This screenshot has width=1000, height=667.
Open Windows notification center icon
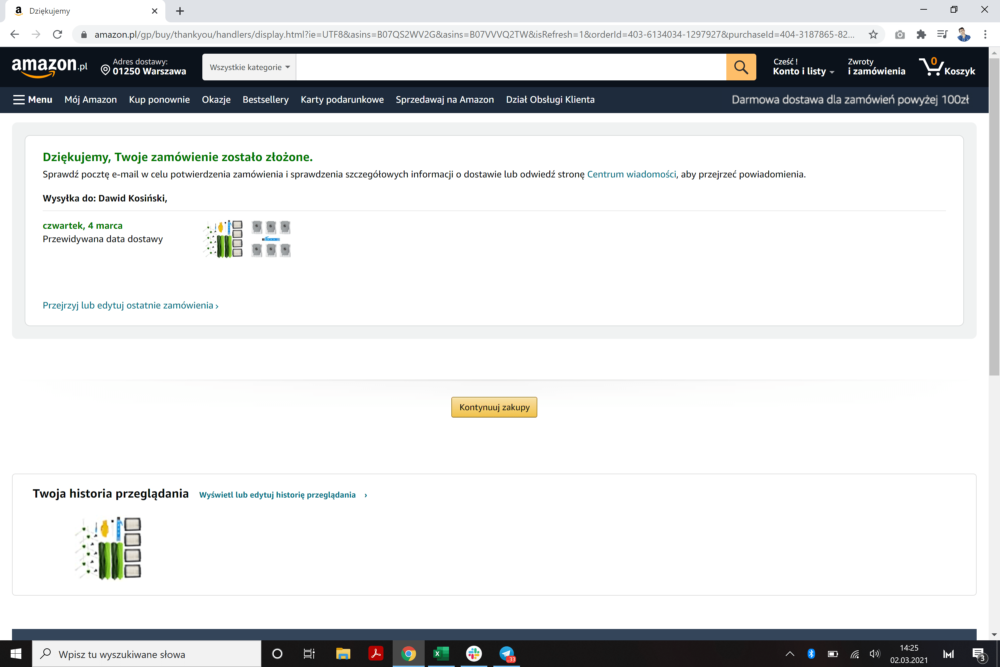pos(979,654)
